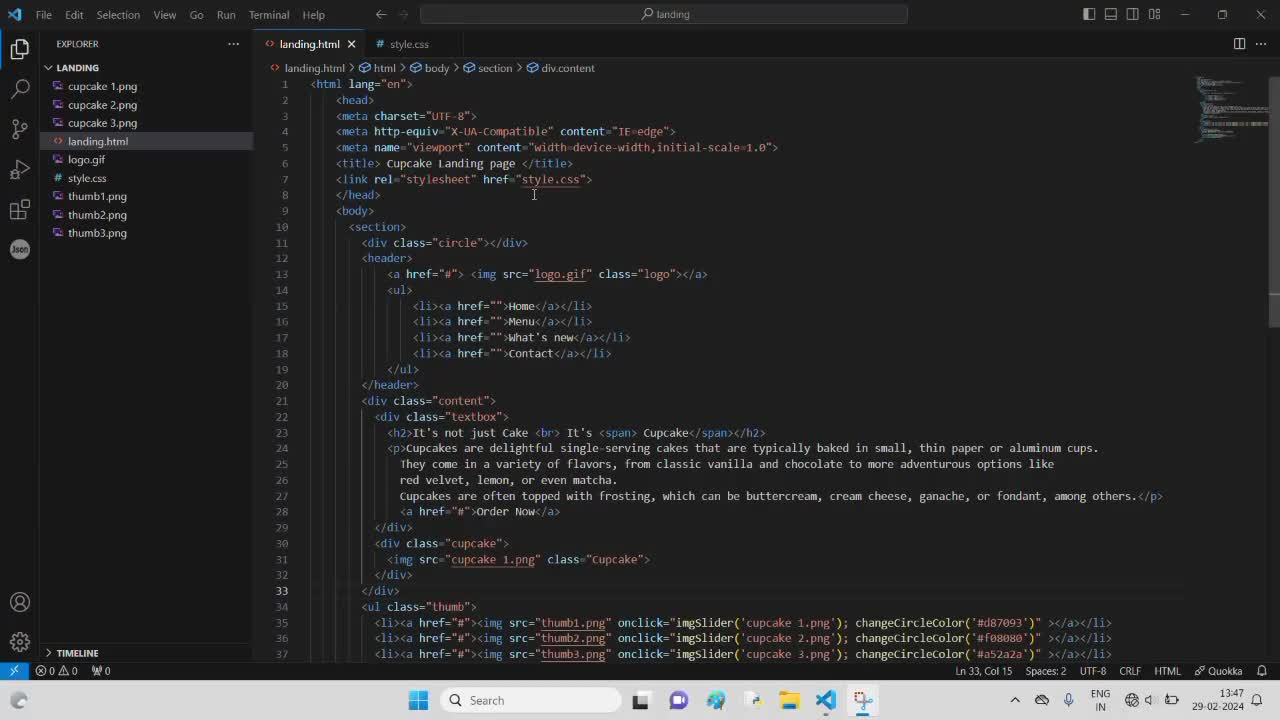This screenshot has height=720, width=1280.
Task: Switch to the style.css tab
Action: click(408, 44)
